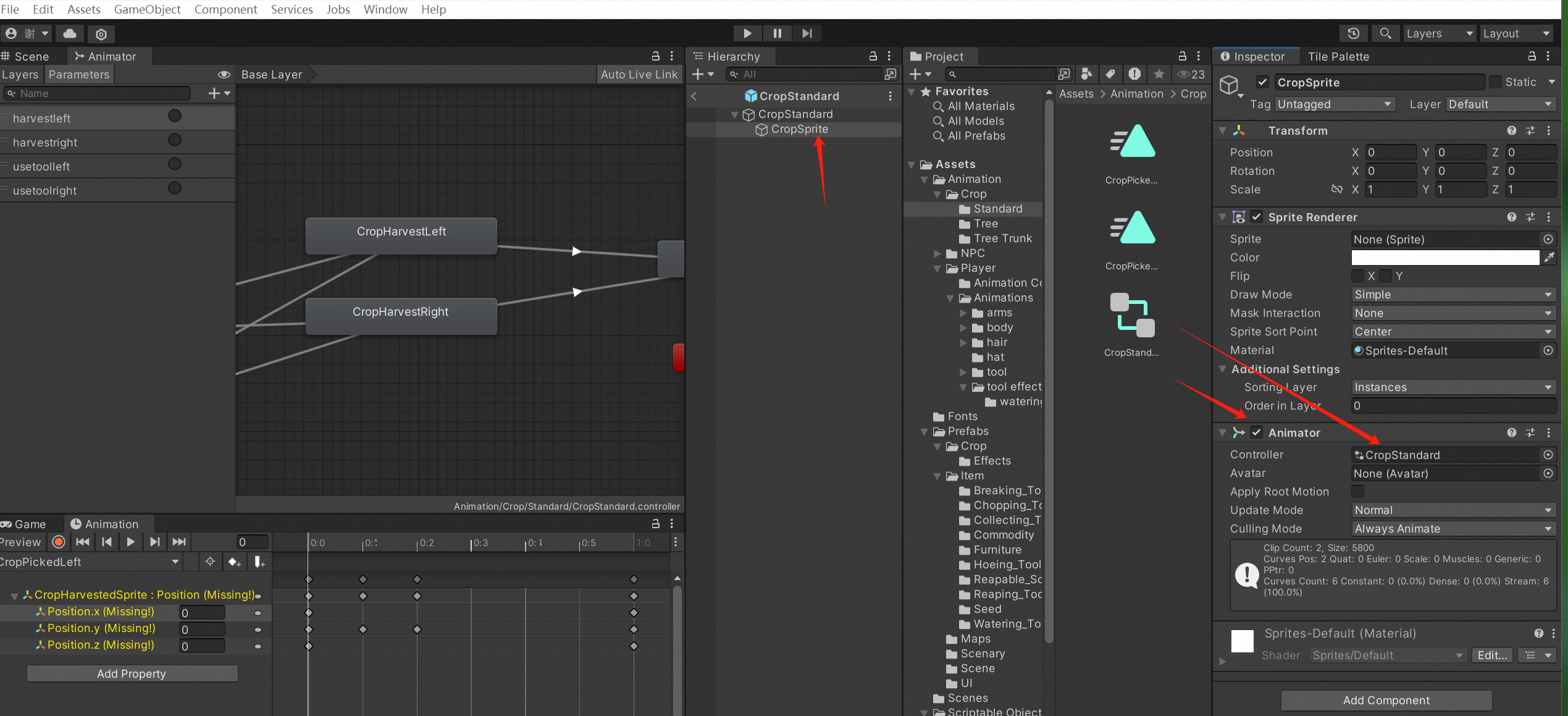Toggle the Static checkbox
1568x716 pixels.
point(1495,82)
